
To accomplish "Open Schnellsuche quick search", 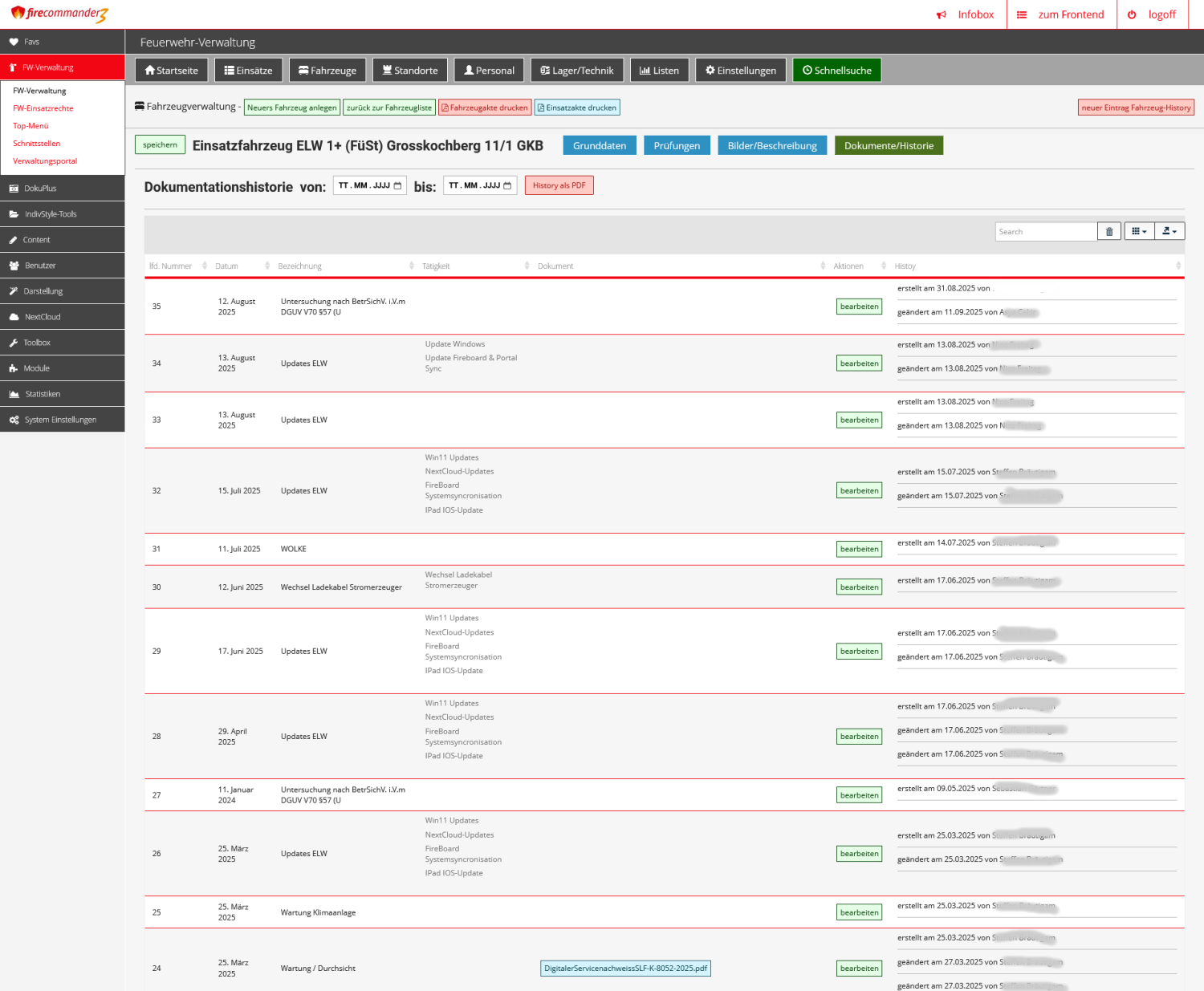I will (x=836, y=71).
